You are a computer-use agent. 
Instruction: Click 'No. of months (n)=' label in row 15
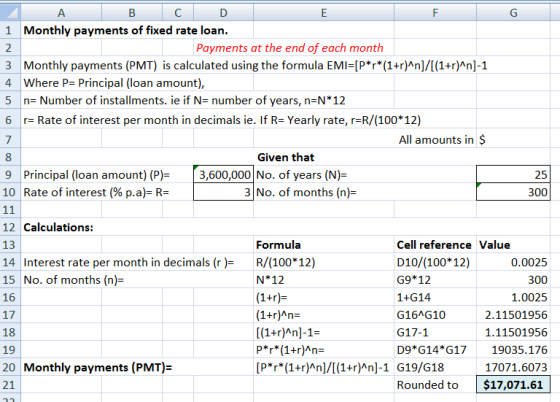click(x=74, y=280)
